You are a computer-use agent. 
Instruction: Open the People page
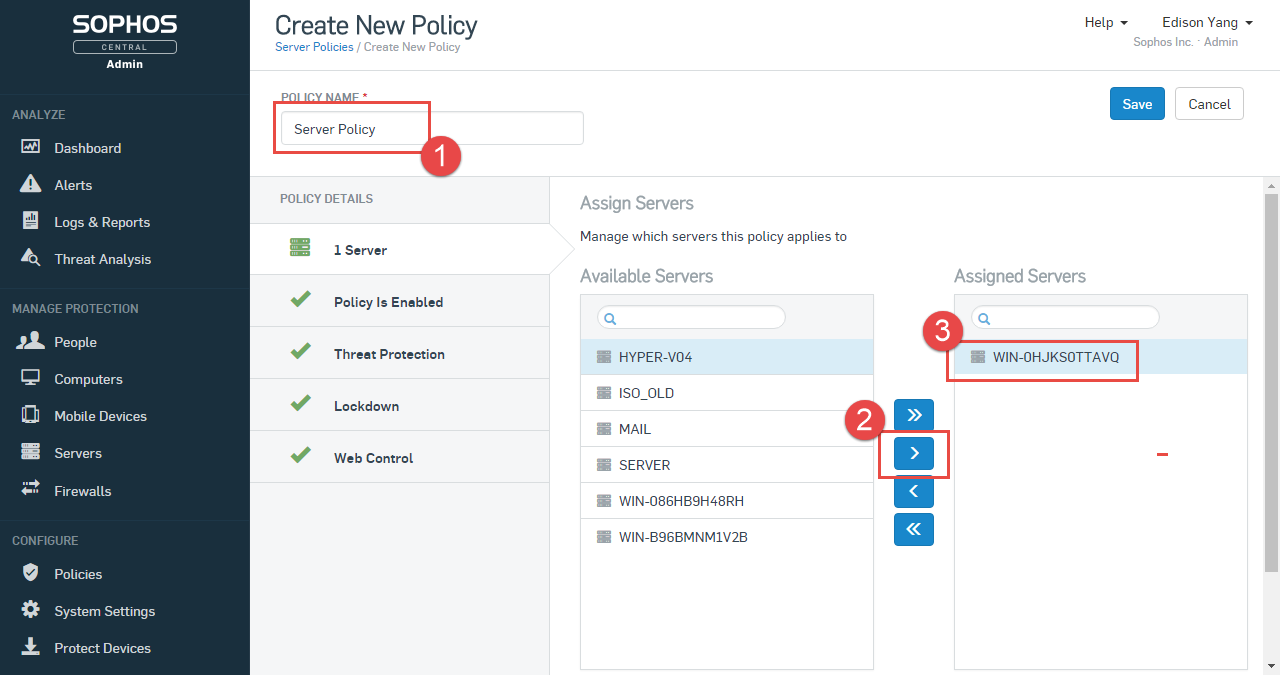tap(75, 342)
